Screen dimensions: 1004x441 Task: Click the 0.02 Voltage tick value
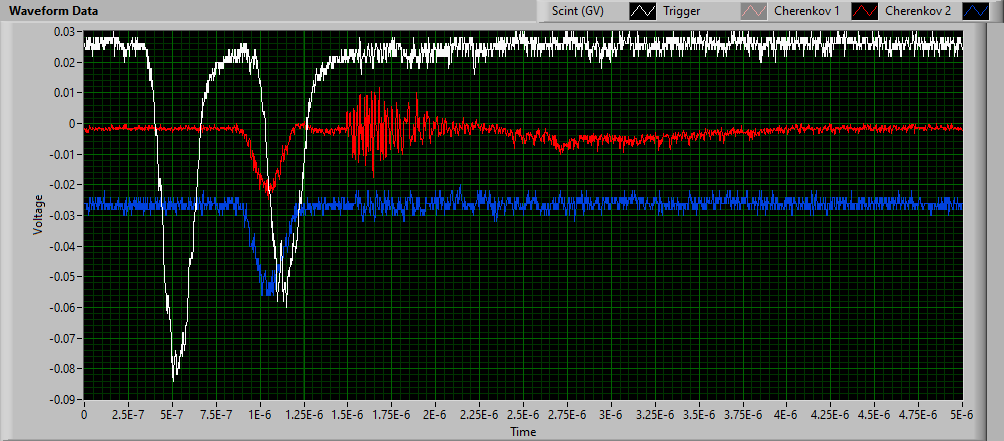66,62
